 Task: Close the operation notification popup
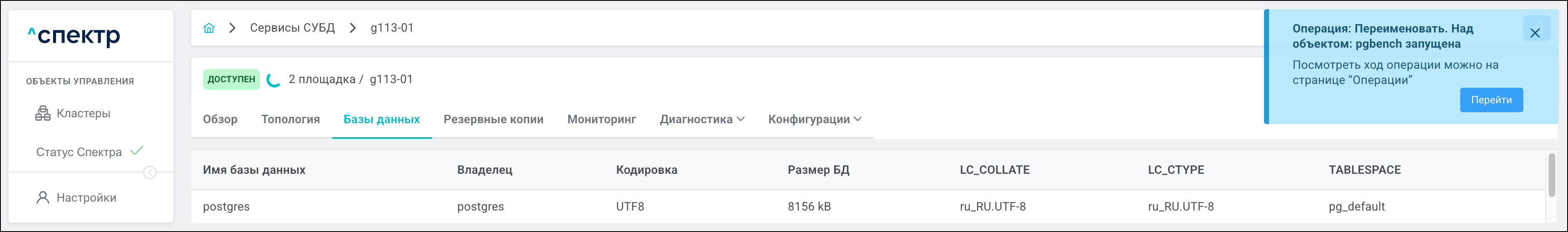1534,33
